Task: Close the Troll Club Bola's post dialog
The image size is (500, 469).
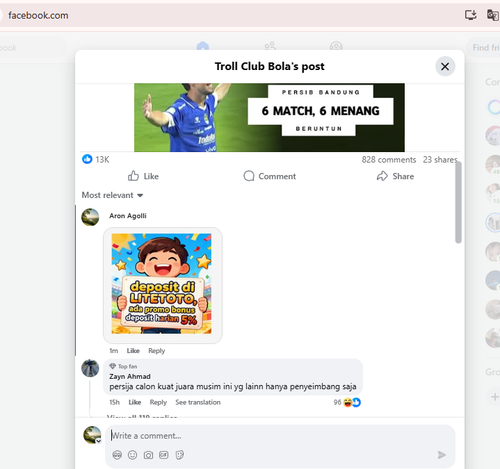Action: point(445,66)
